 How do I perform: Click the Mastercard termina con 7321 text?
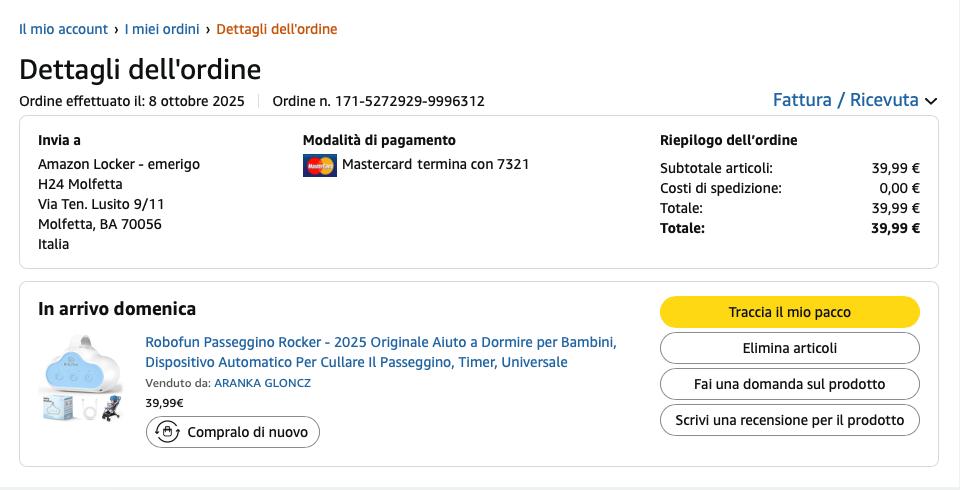436,164
